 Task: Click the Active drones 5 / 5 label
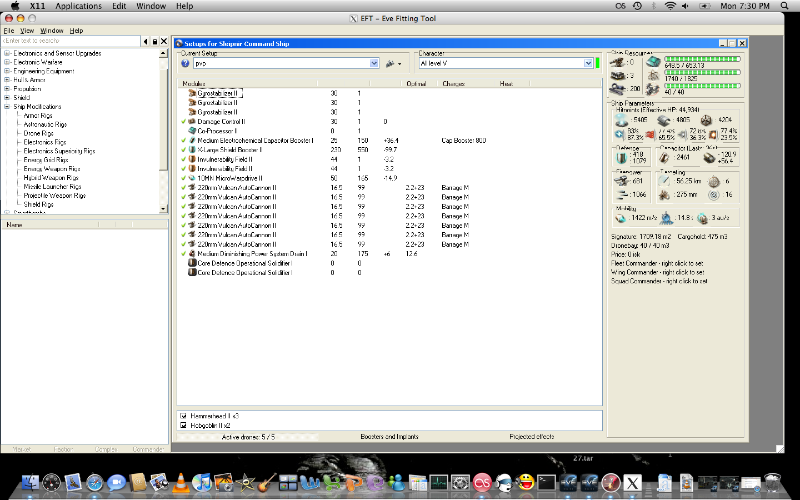(x=248, y=437)
